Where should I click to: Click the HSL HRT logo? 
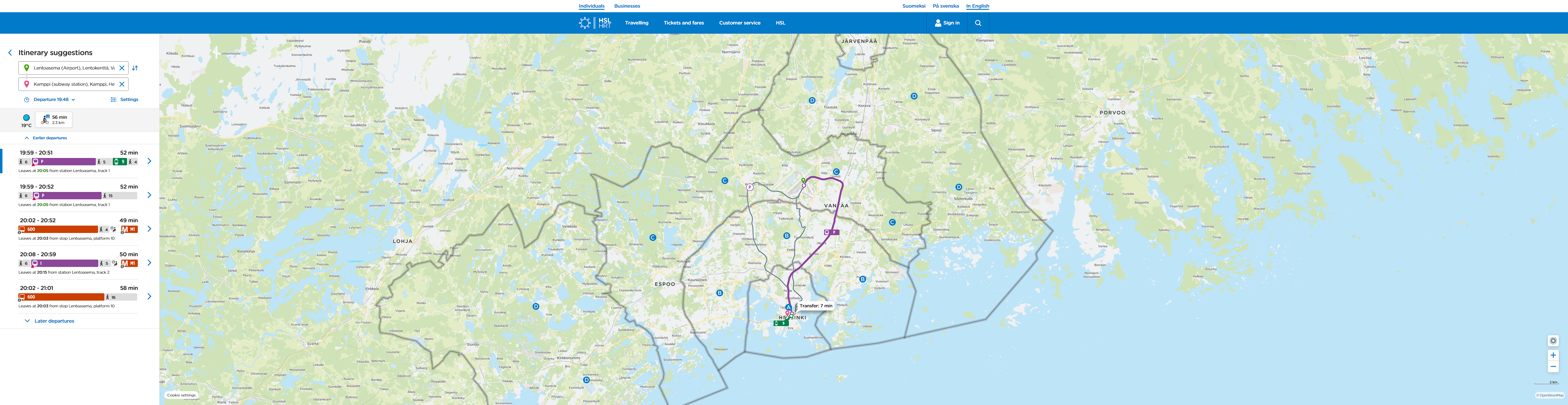[x=595, y=23]
